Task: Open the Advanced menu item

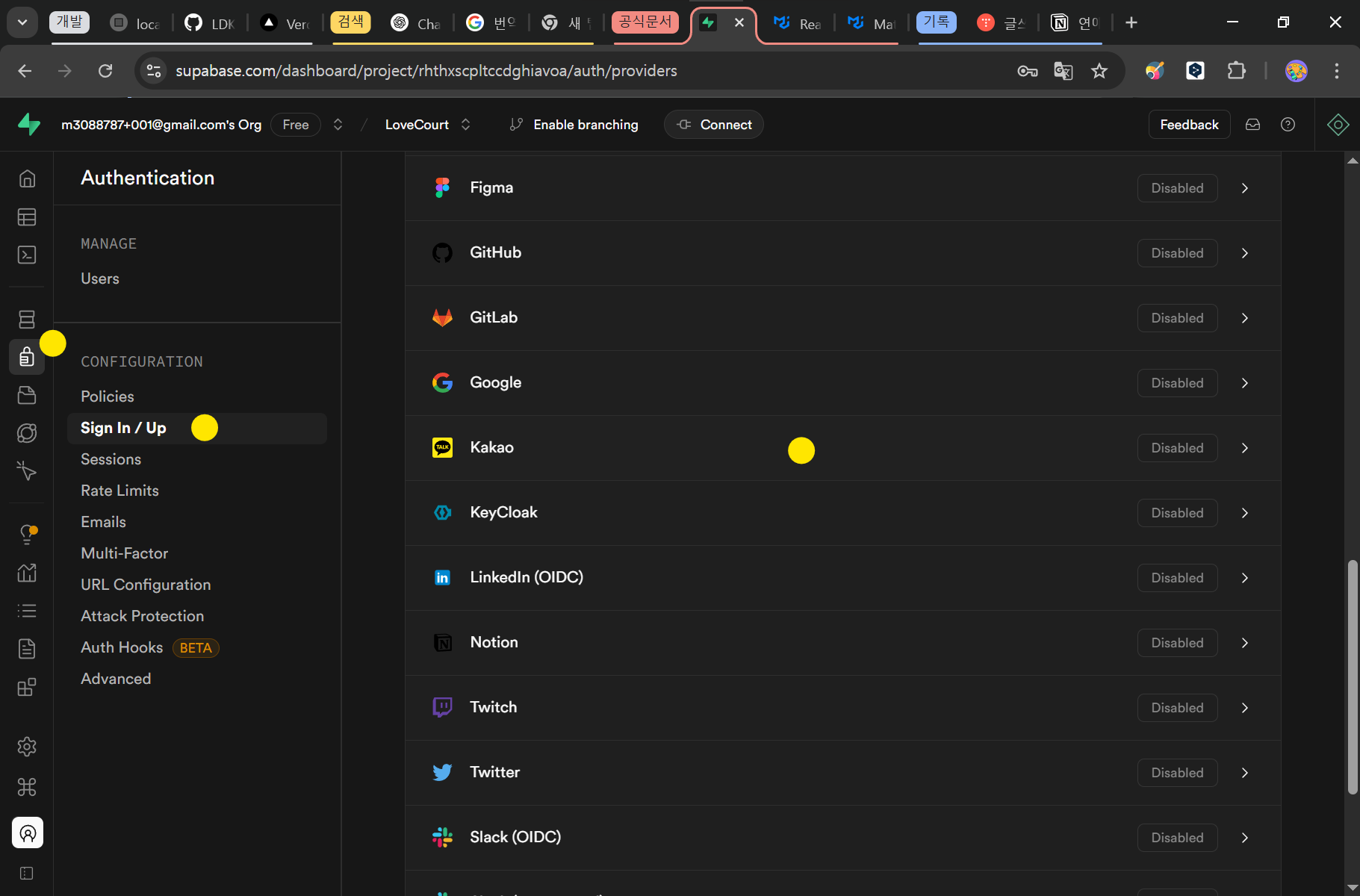Action: tap(116, 679)
